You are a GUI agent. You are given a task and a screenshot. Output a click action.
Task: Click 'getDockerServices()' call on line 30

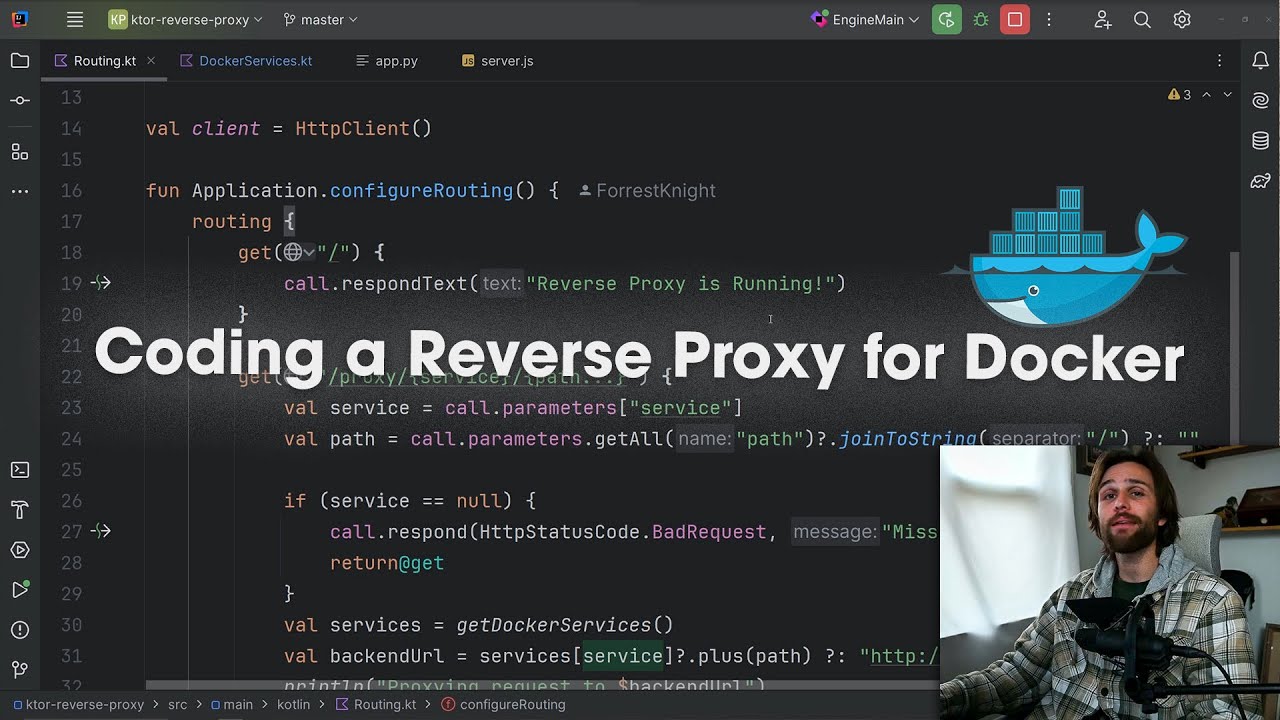[x=565, y=625]
